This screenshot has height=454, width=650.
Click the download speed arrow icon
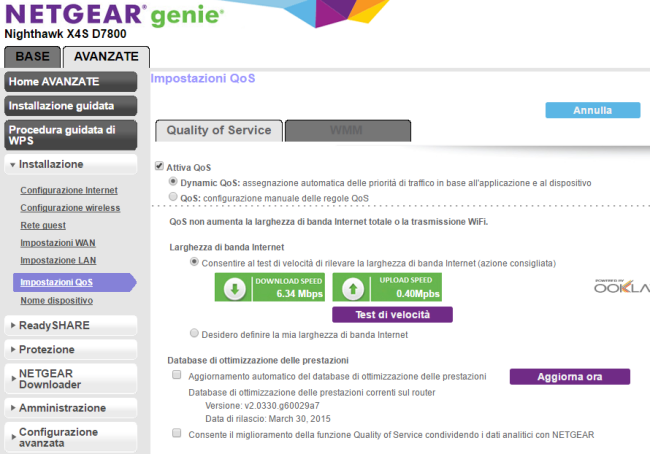click(x=235, y=289)
